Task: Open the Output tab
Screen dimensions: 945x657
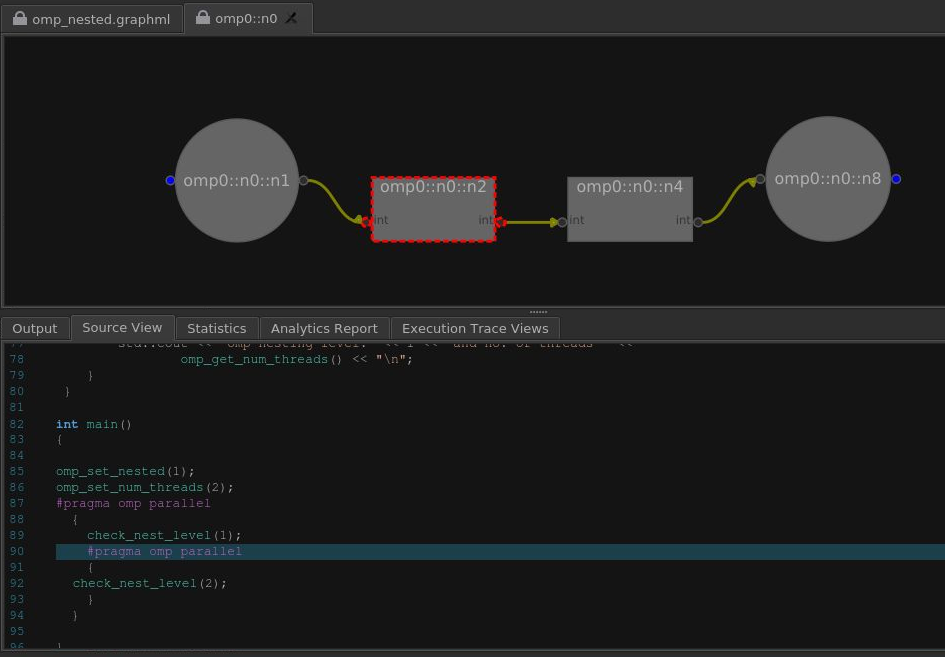Action: pos(35,328)
